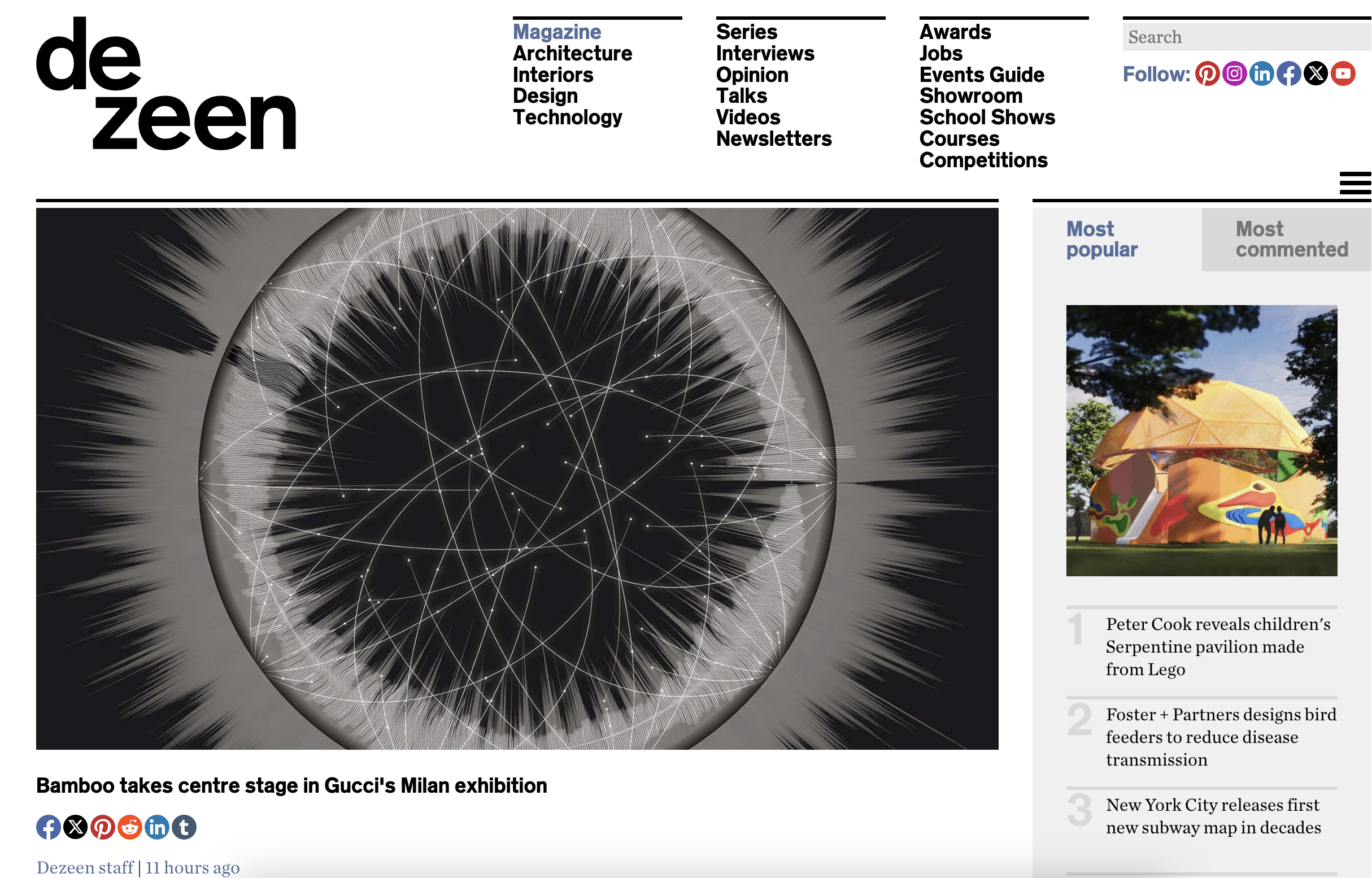Share the Gucci article on X
This screenshot has width=1372, height=878.
(76, 827)
